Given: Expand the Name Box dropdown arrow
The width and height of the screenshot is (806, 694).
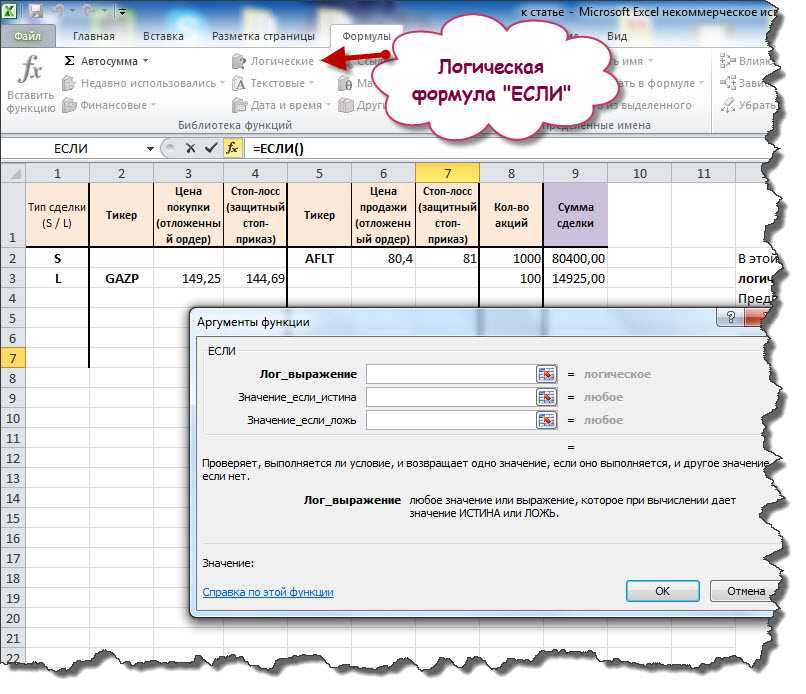Looking at the screenshot, I should [x=150, y=149].
